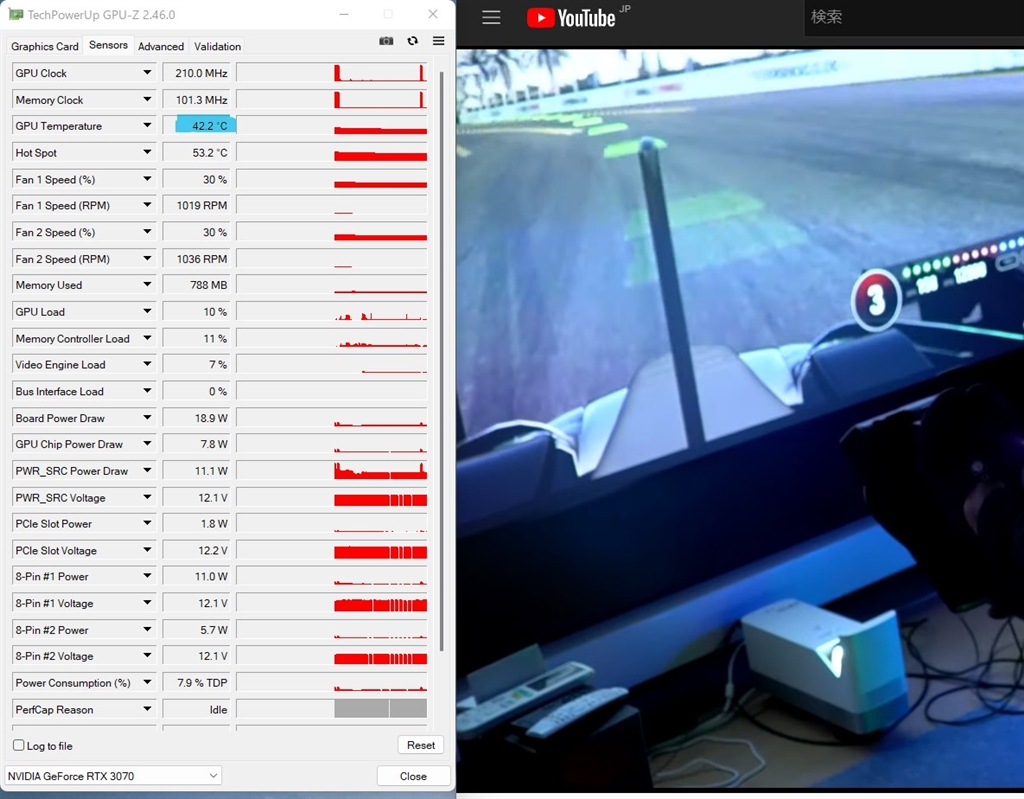The height and width of the screenshot is (799, 1024).
Task: Click the Close button in GPU-Z
Action: 413,775
